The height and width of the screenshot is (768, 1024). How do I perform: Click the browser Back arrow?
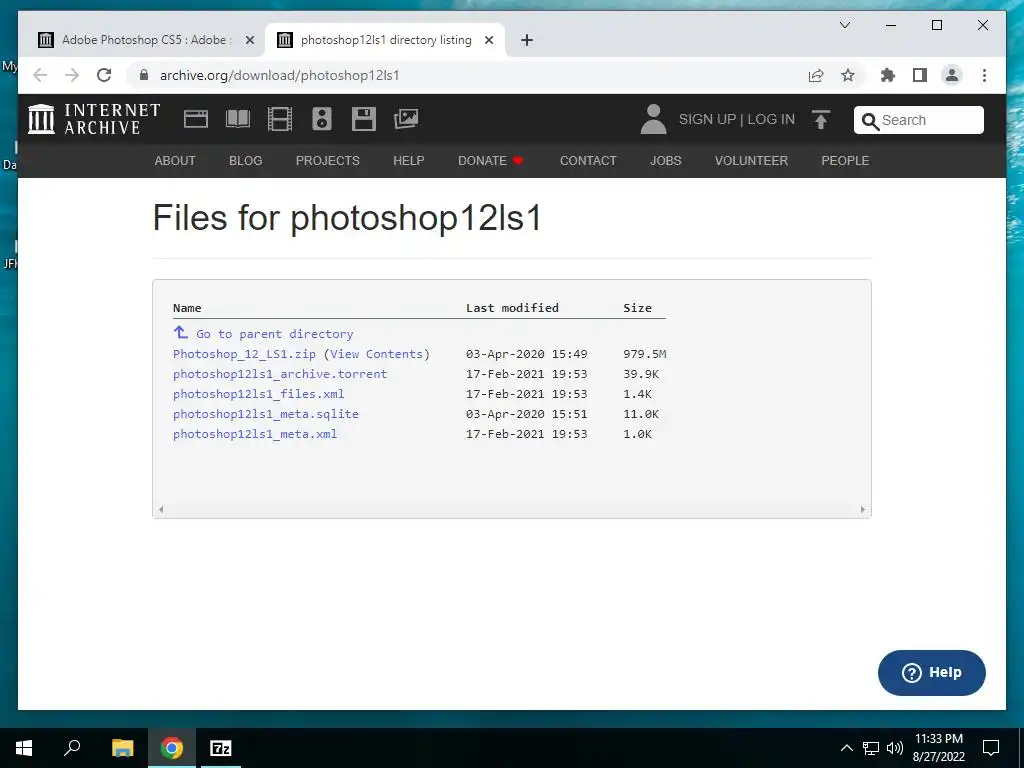40,75
